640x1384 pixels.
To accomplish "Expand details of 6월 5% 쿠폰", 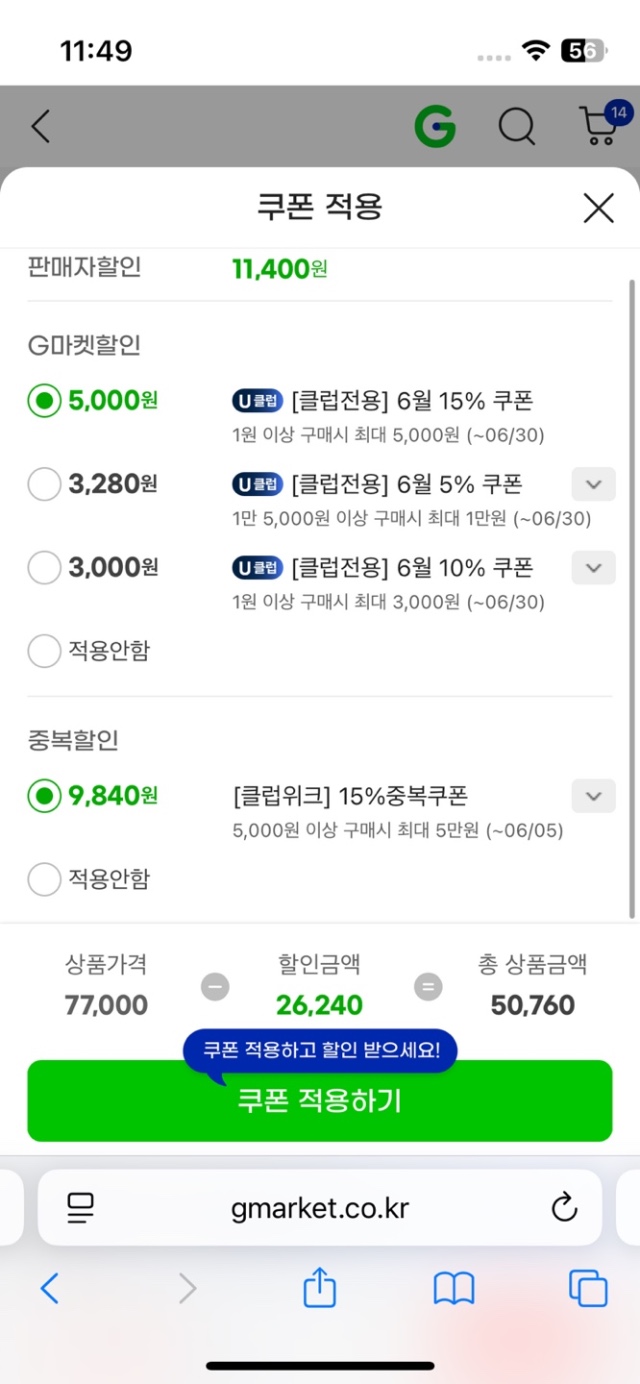I will pyautogui.click(x=593, y=485).
